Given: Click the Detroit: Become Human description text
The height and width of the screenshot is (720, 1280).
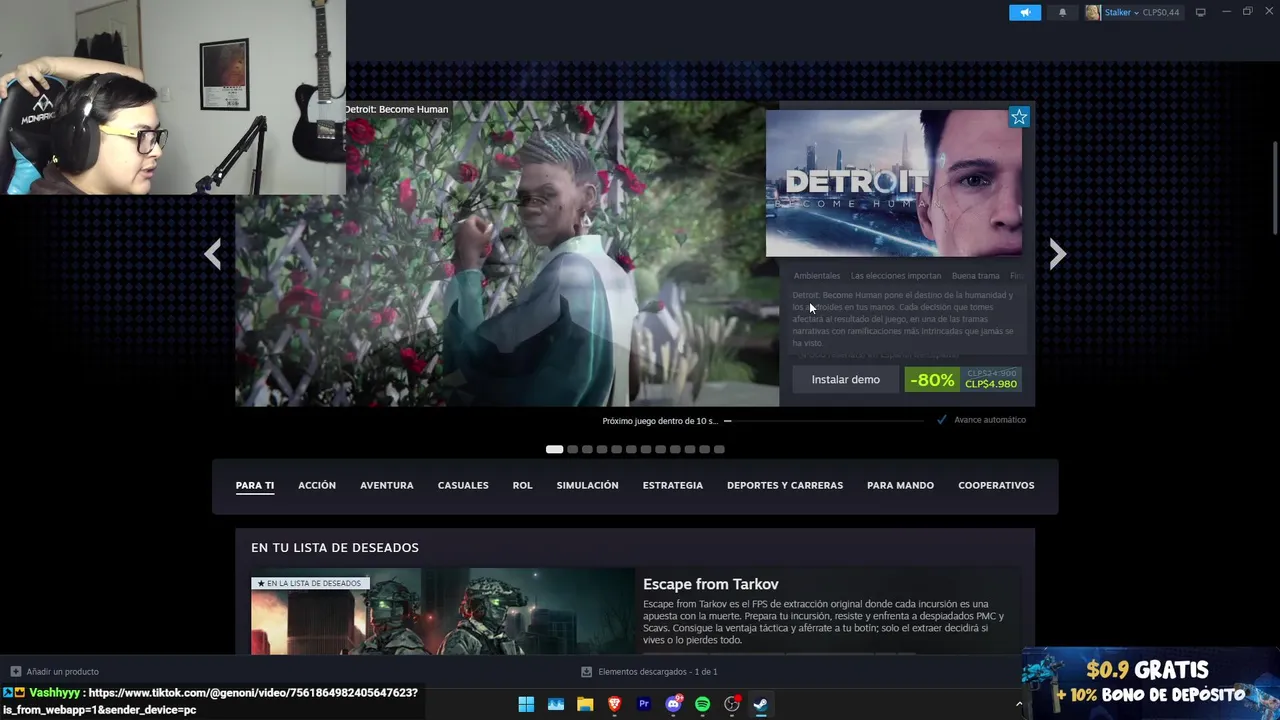Looking at the screenshot, I should [903, 319].
